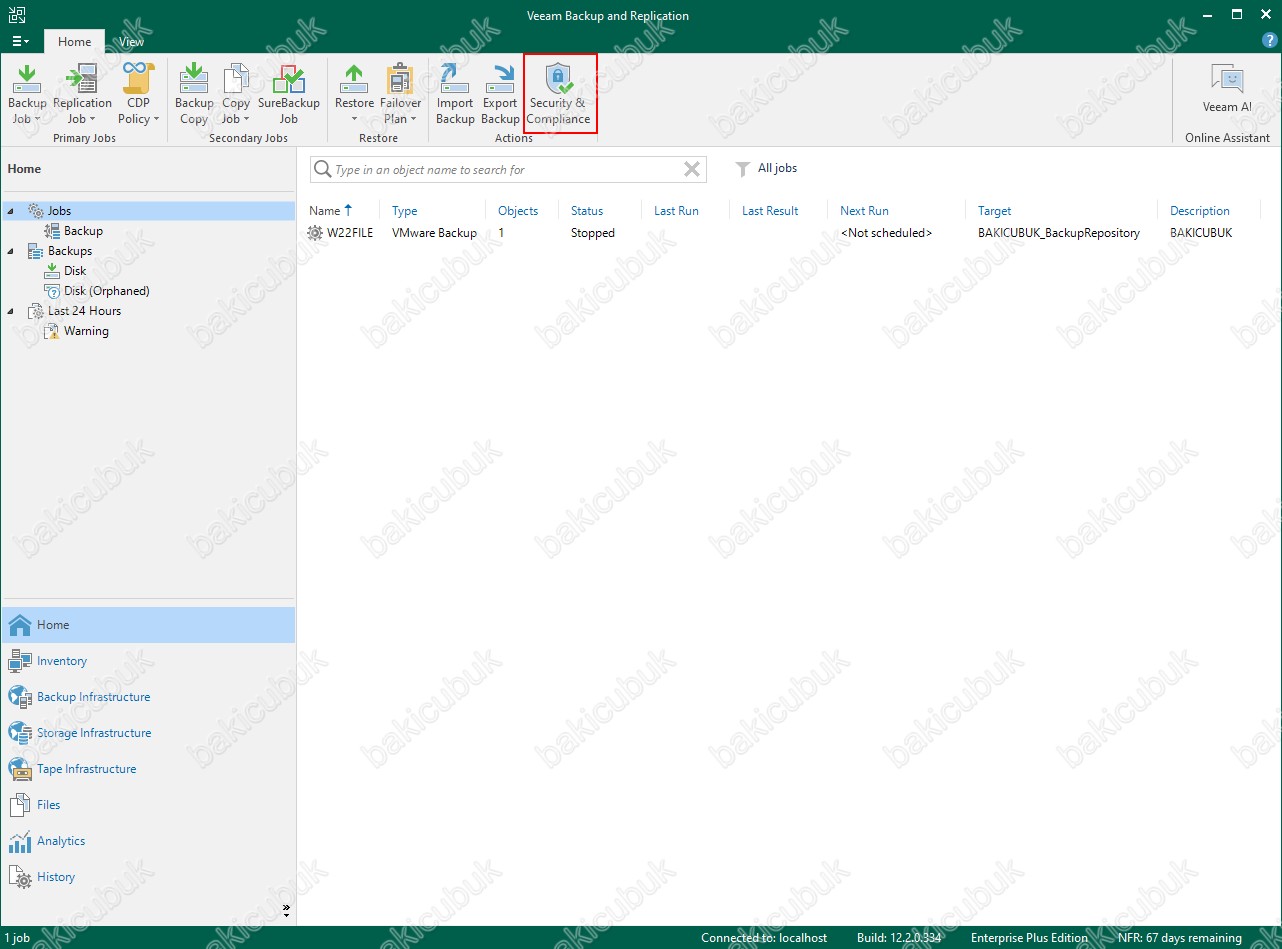Open the Backup Infrastructure view
Screen dimensions: 1282x949
point(148,697)
